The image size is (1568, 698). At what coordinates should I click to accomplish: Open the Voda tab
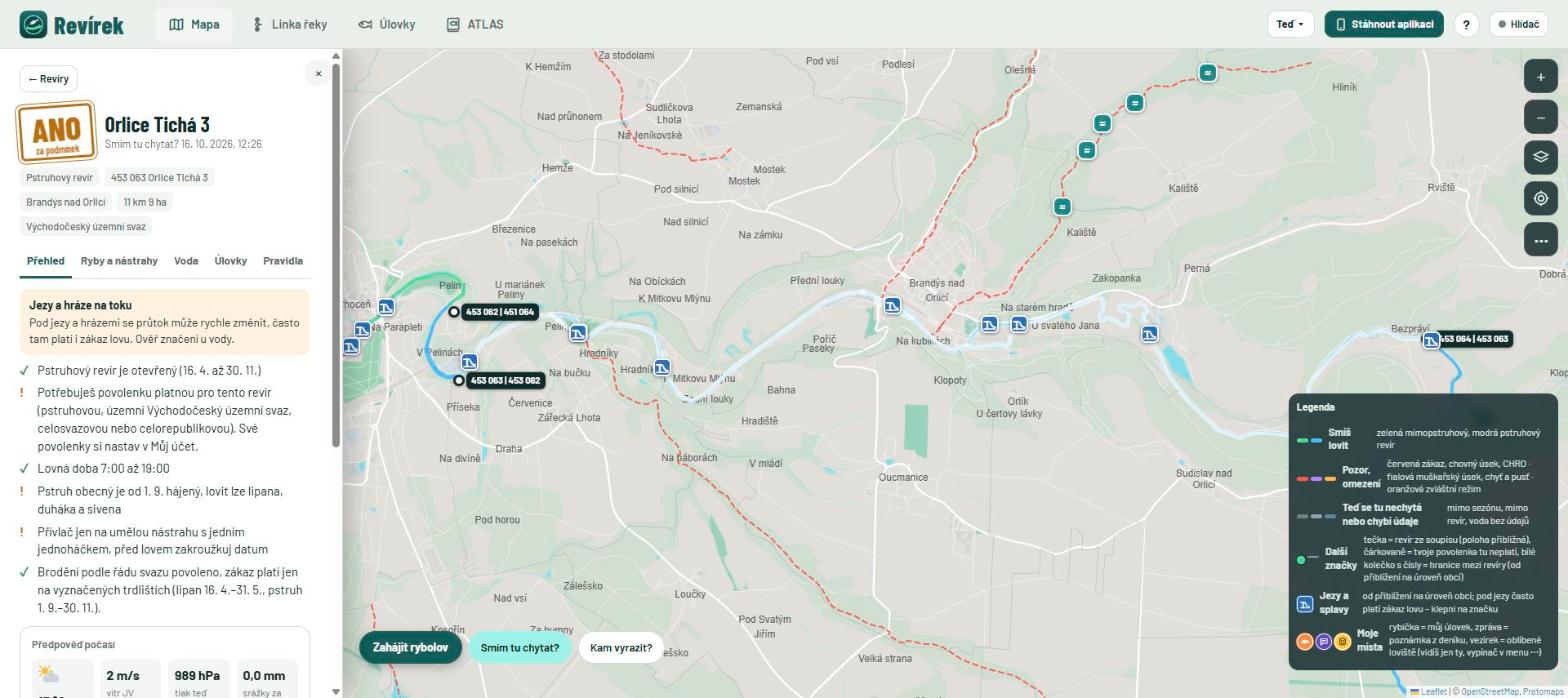coord(186,261)
